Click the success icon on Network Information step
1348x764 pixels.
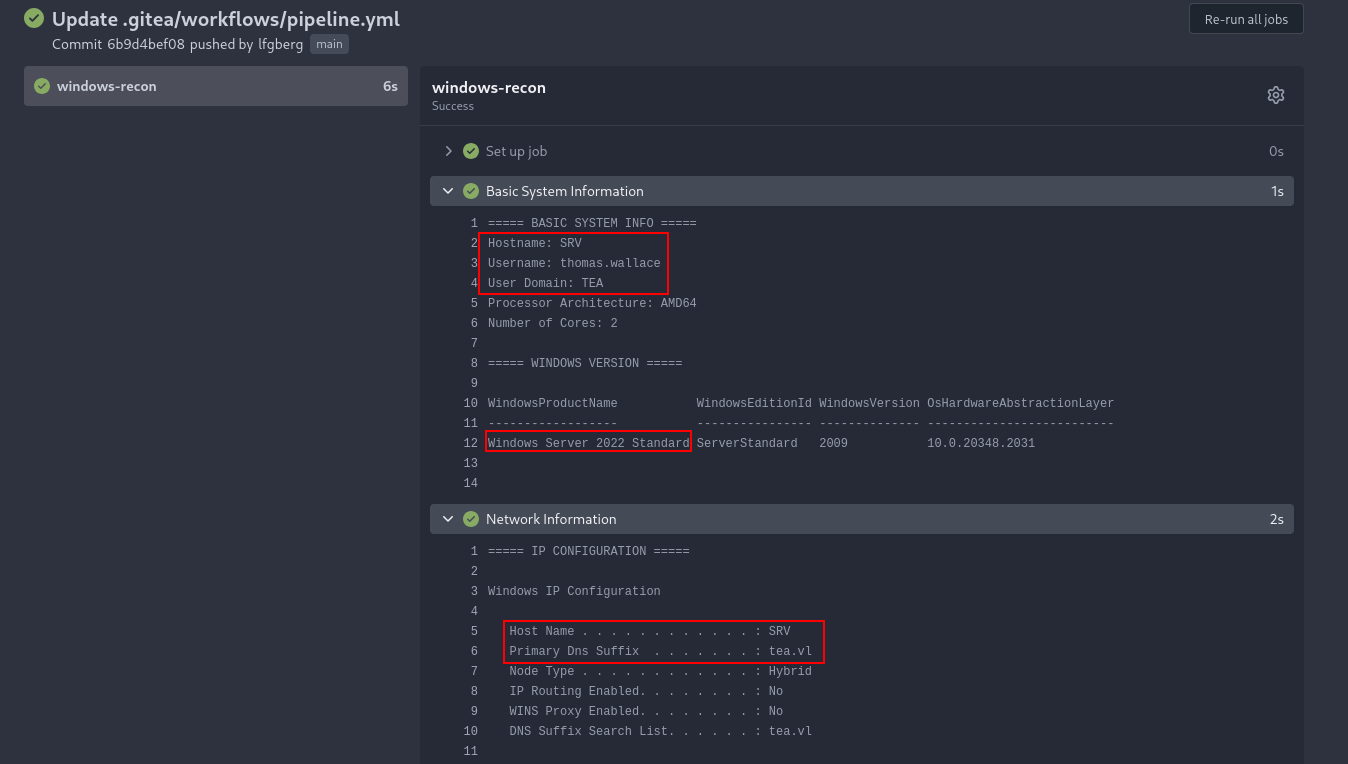coord(470,519)
